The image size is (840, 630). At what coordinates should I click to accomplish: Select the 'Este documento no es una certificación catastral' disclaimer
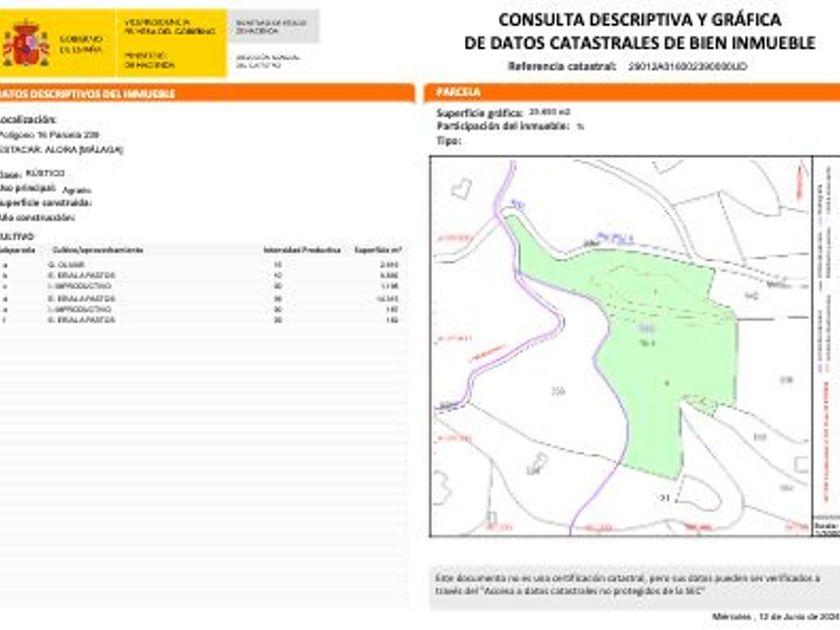coord(627,584)
